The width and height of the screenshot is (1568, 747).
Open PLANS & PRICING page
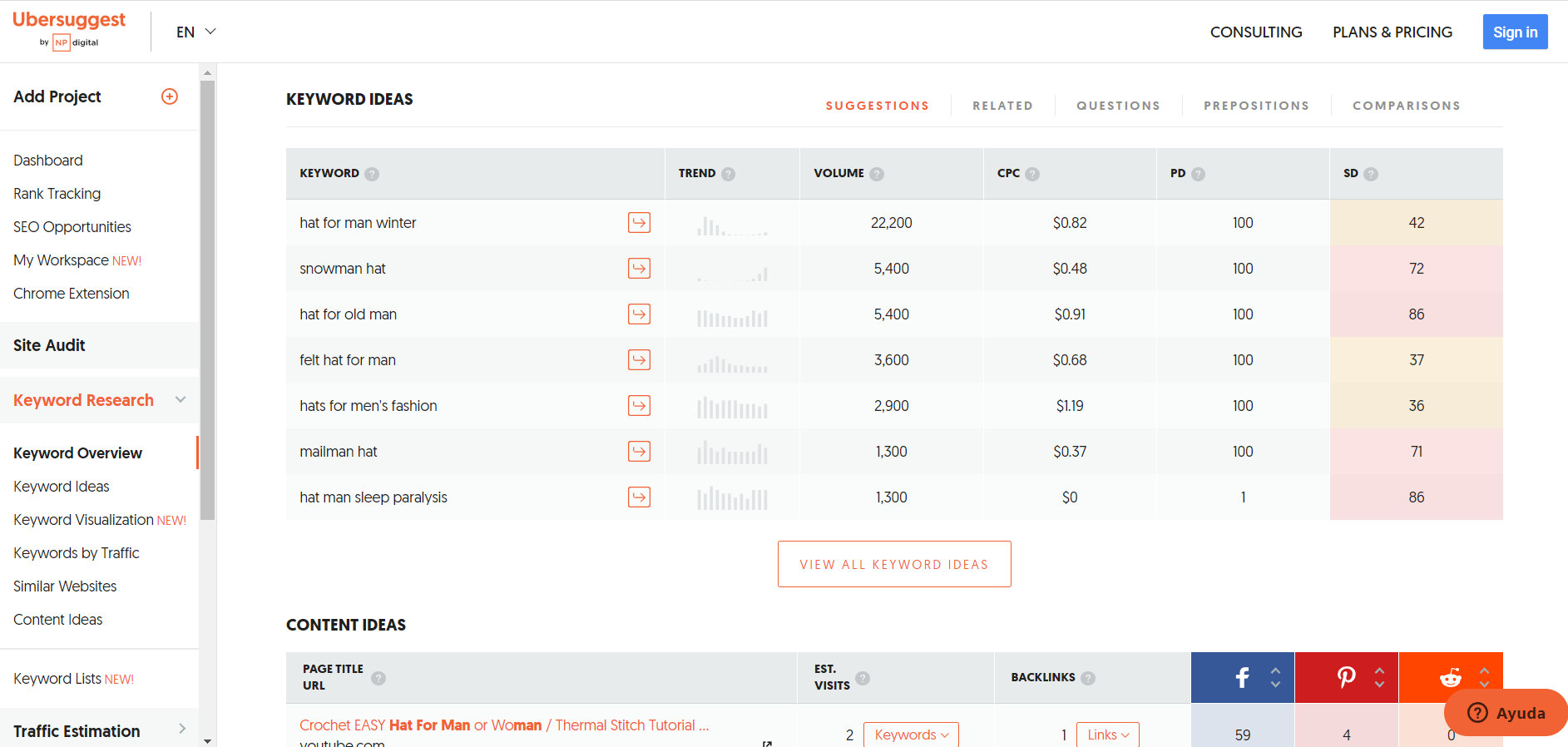1392,32
